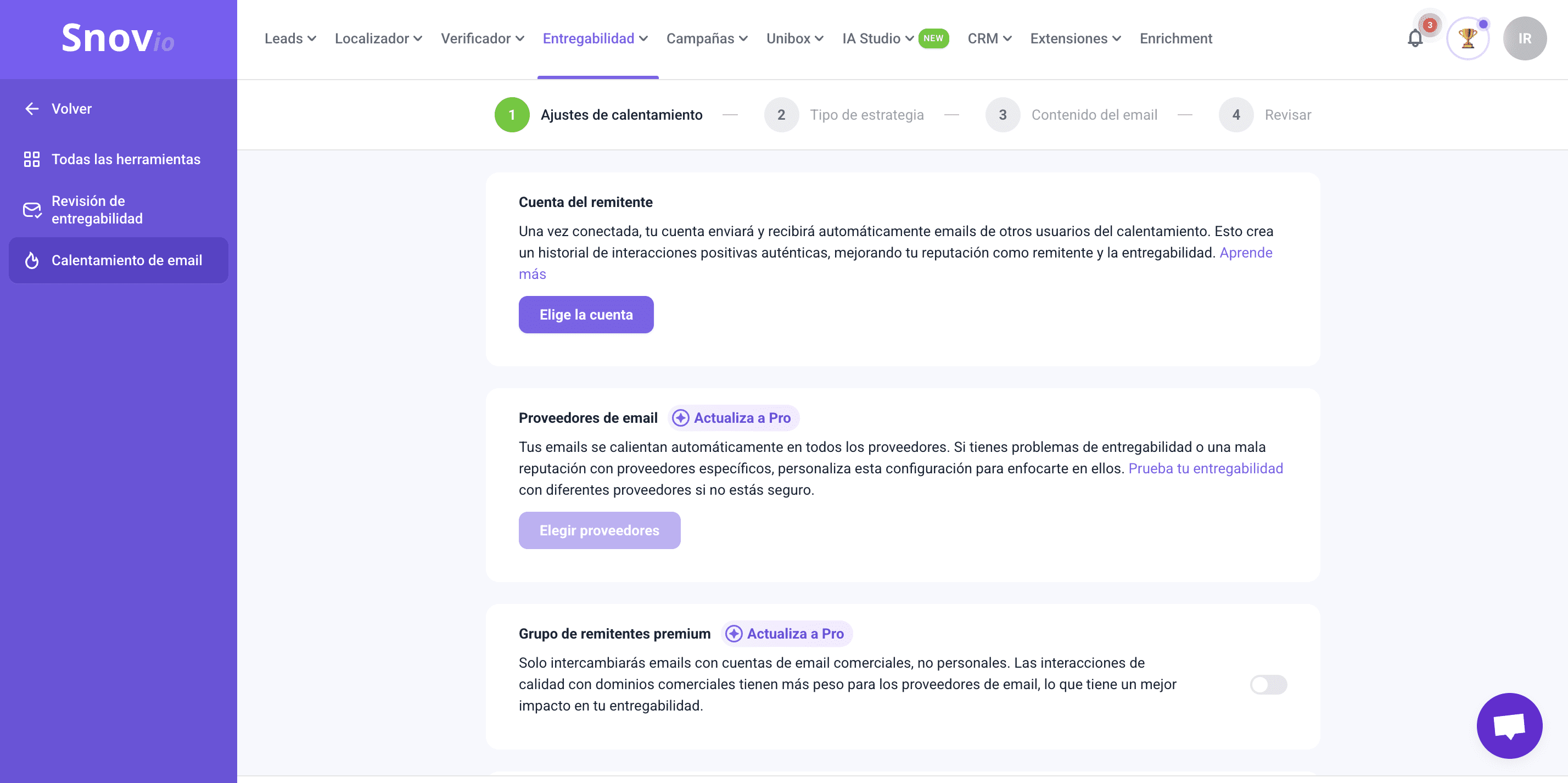
Task: Open the CRM dropdown menu
Action: 989,38
